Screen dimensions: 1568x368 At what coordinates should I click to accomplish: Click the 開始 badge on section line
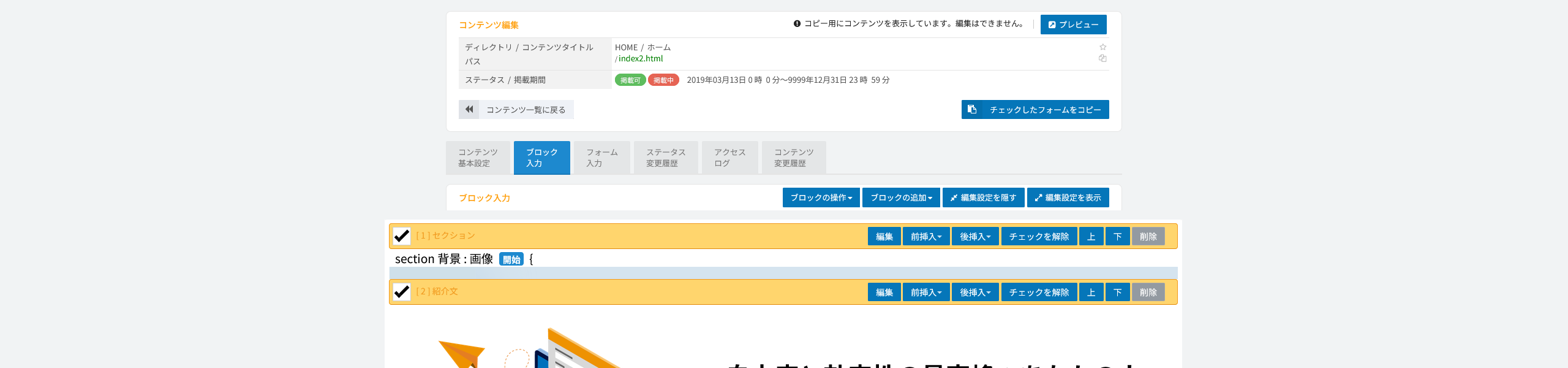(x=511, y=259)
